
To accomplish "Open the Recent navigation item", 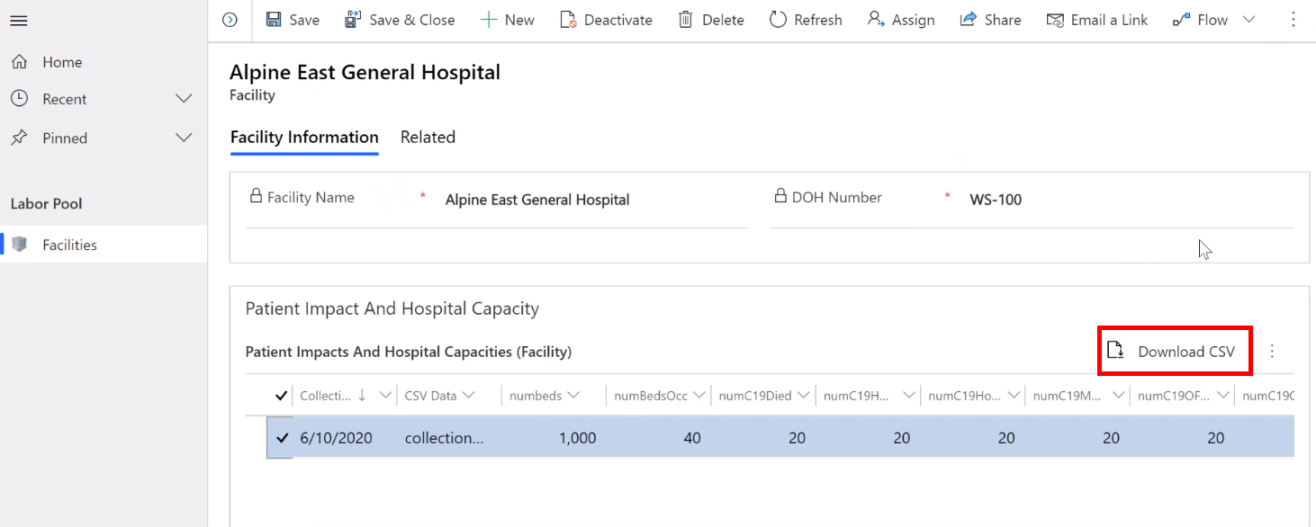I will pyautogui.click(x=104, y=99).
